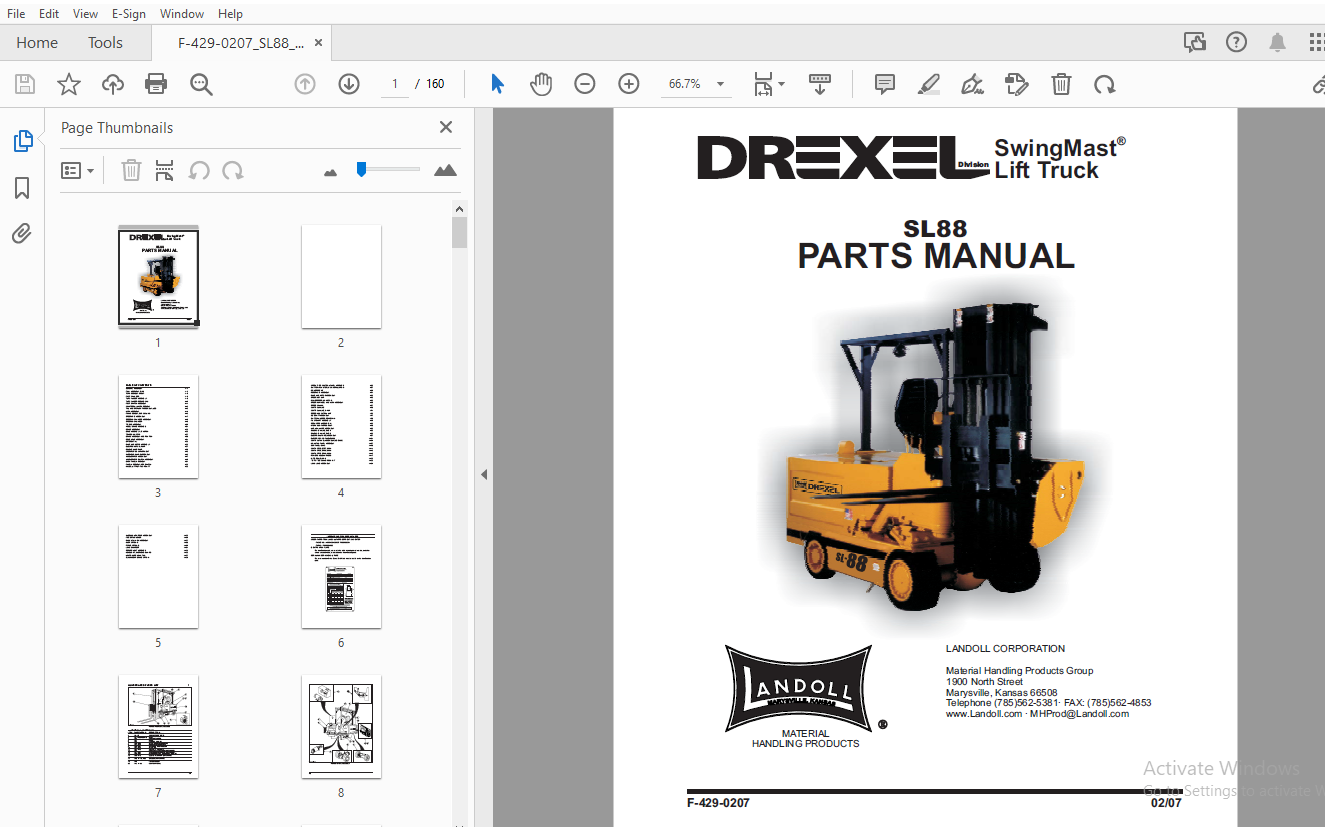Switch to the Tools tab
1325x827 pixels.
coord(105,43)
